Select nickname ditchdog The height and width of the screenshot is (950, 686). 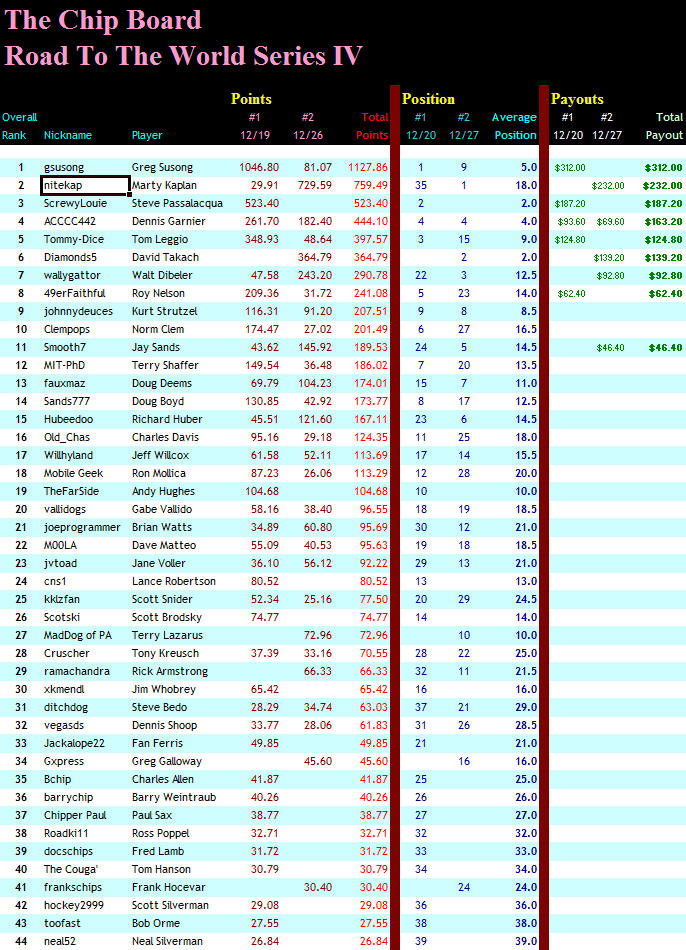tap(65, 707)
